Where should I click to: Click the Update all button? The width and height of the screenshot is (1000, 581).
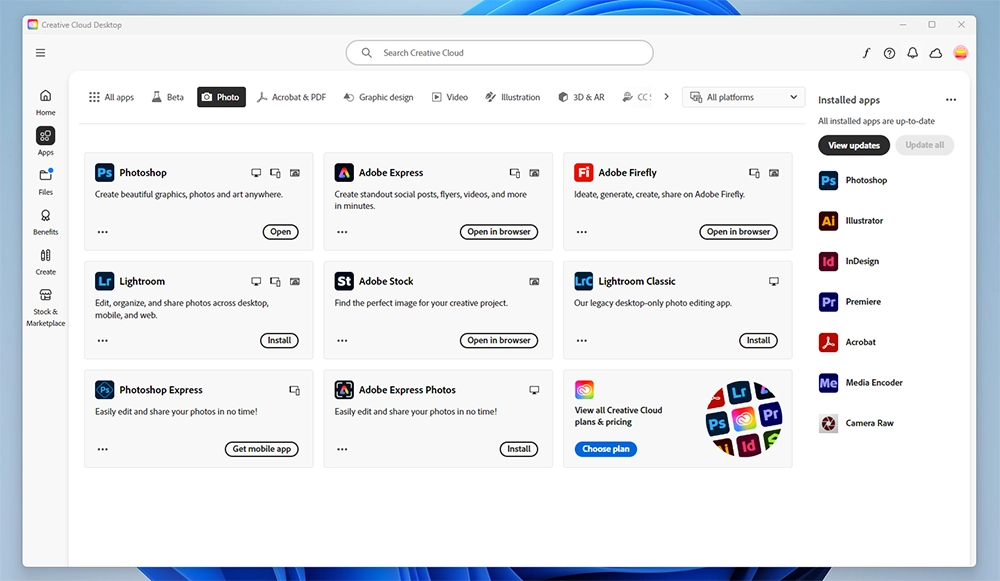click(925, 145)
